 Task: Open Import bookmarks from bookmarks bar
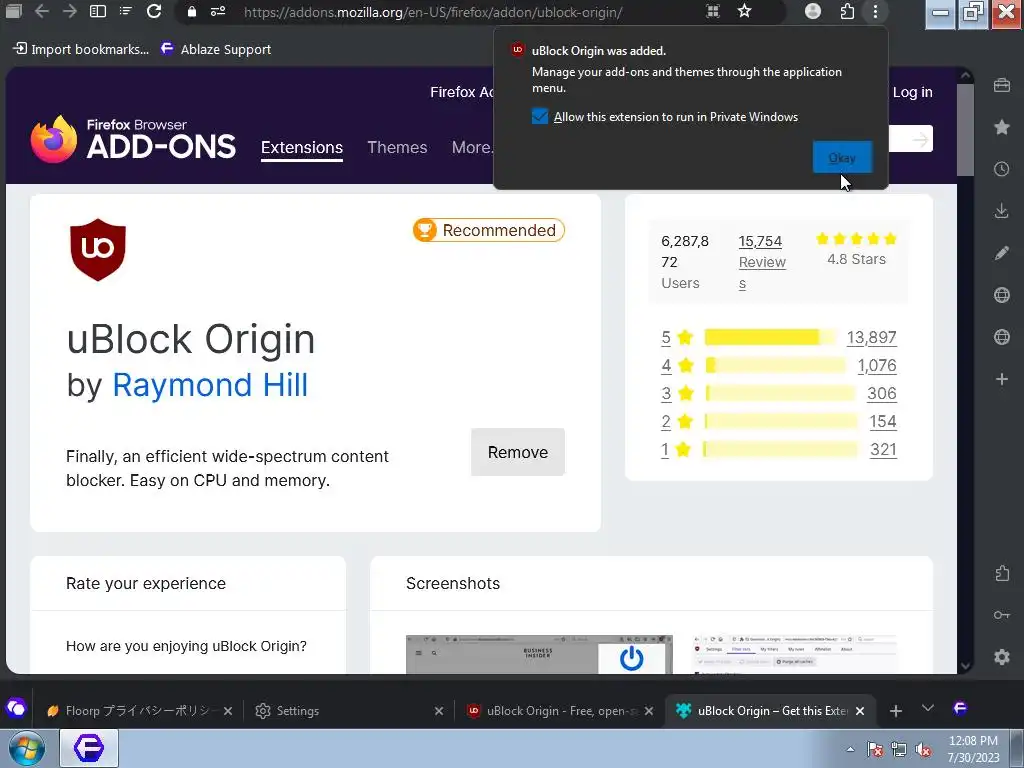[x=81, y=49]
